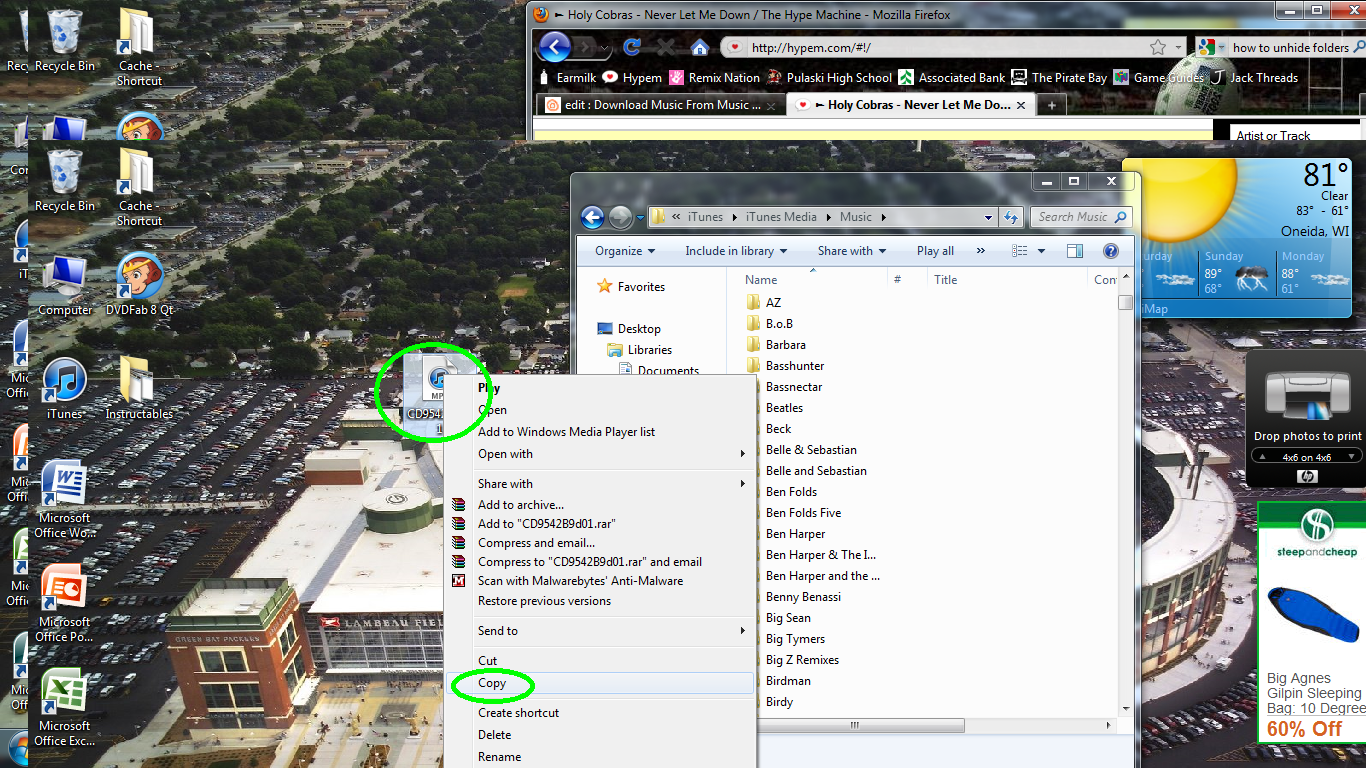Image resolution: width=1366 pixels, height=768 pixels.
Task: Open The Pirate Bay bookmark
Action: click(x=1059, y=77)
